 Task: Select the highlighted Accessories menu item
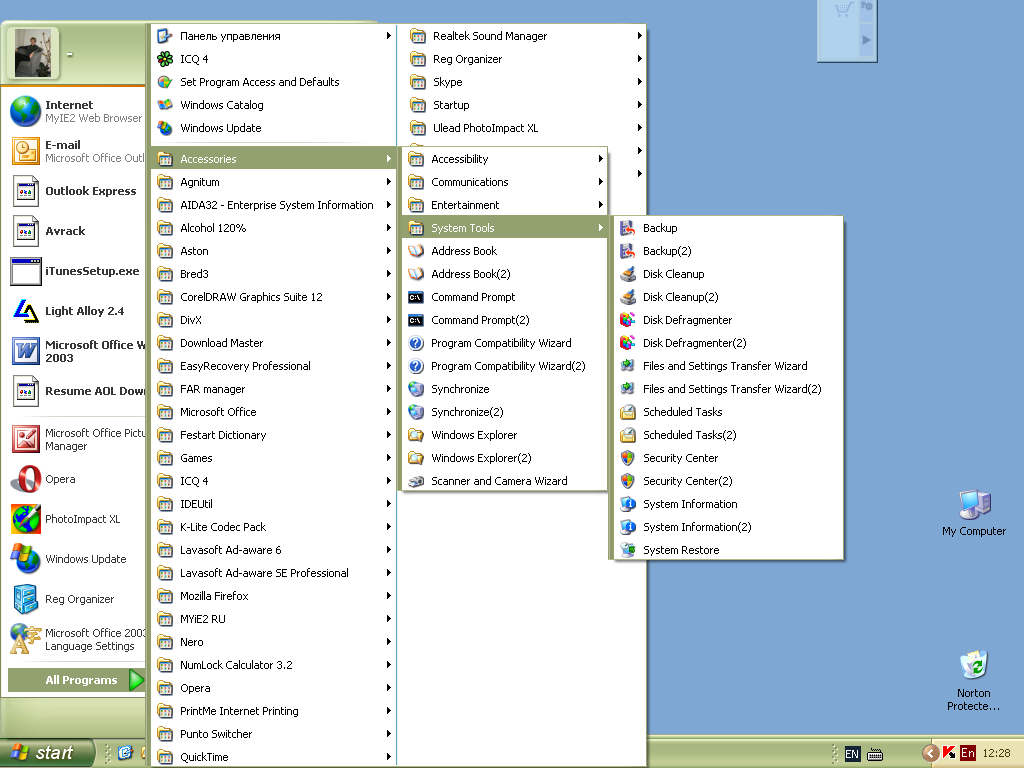pos(274,159)
